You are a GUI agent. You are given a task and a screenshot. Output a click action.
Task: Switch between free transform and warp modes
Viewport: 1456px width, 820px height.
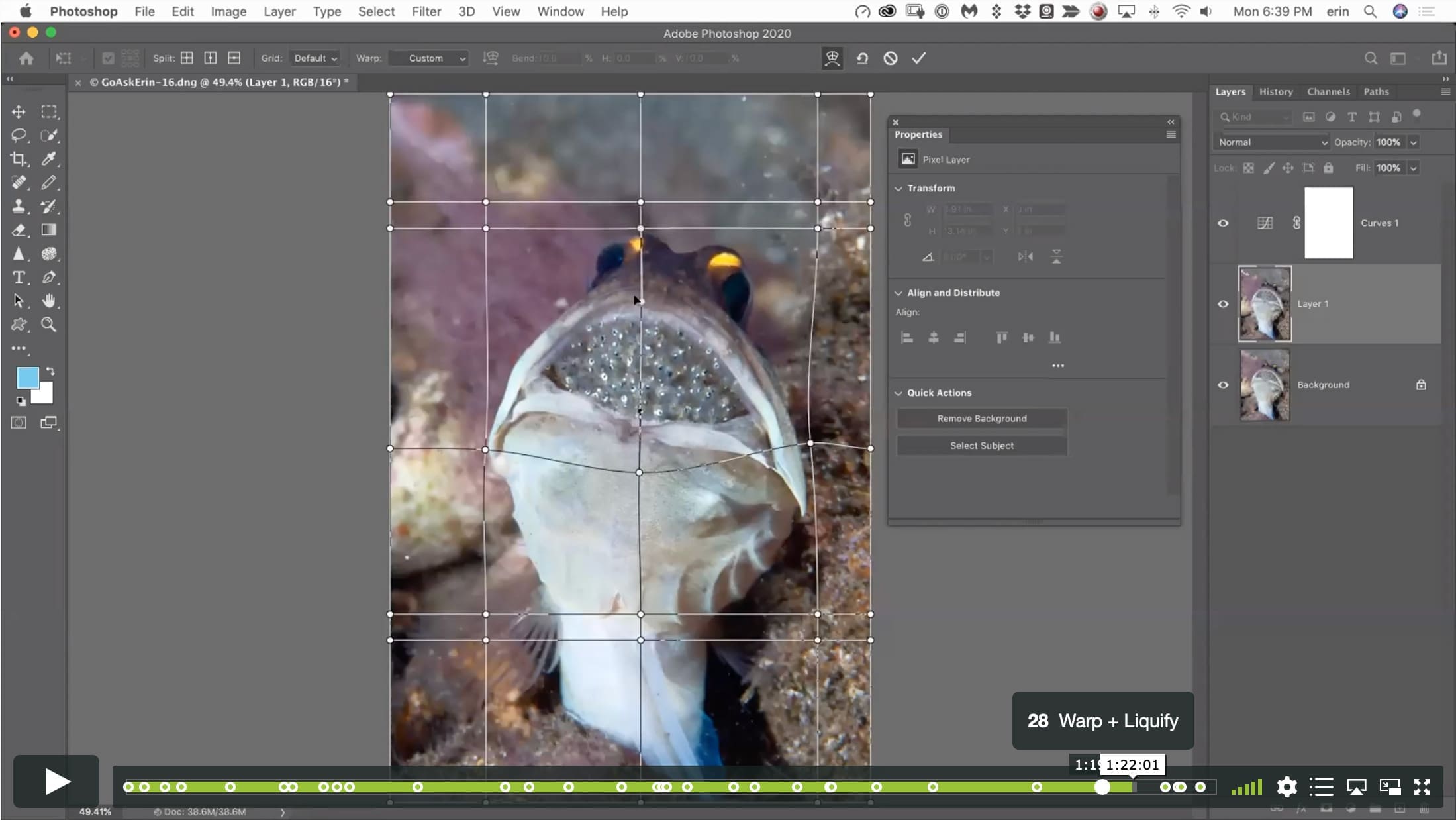click(x=832, y=58)
